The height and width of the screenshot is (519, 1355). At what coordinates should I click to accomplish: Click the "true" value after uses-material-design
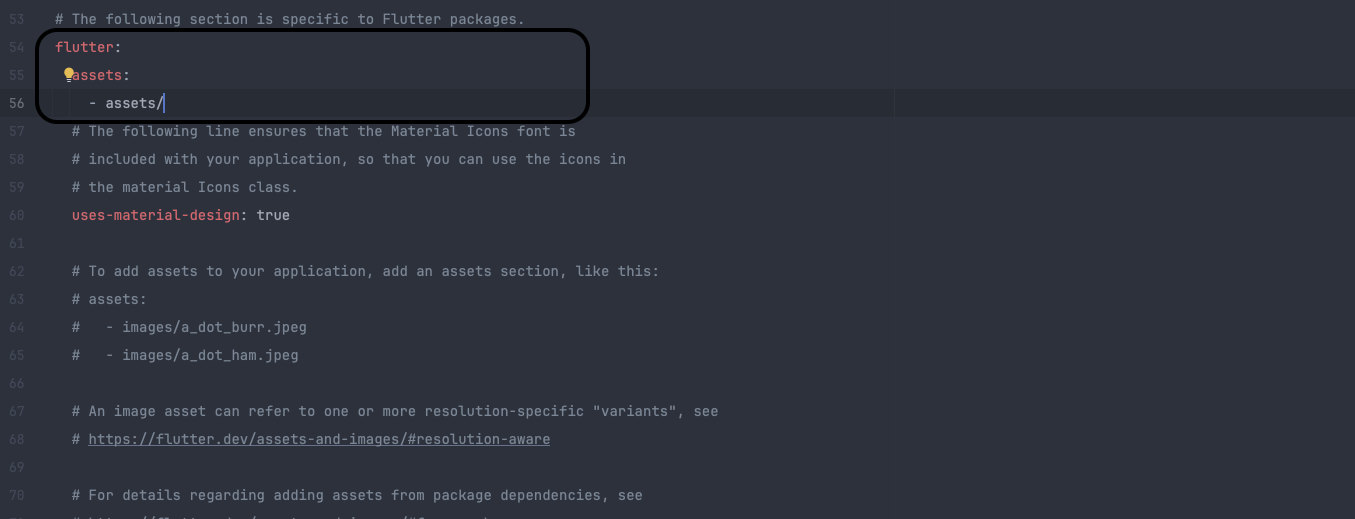273,215
